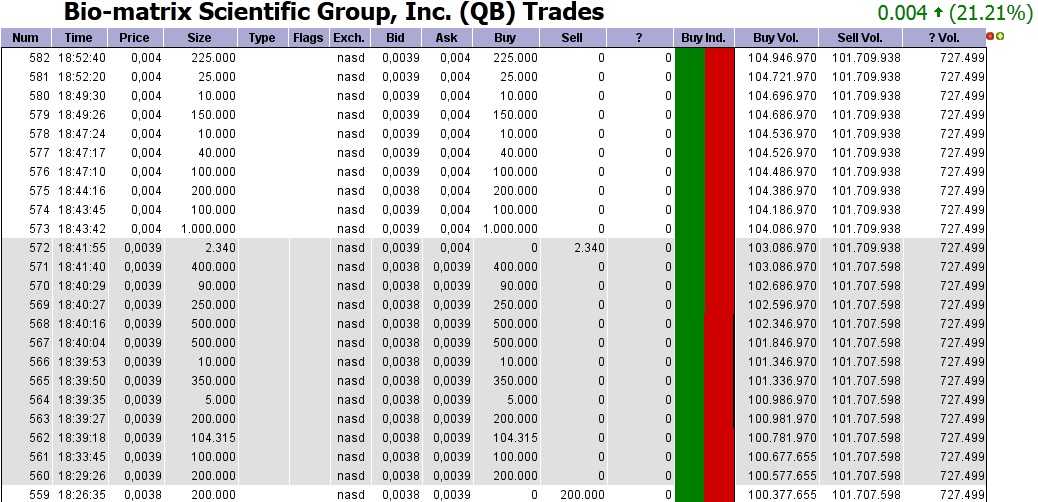This screenshot has height=502, width=1038.
Task: Click nasd exchange in trade 582
Action: (x=350, y=58)
